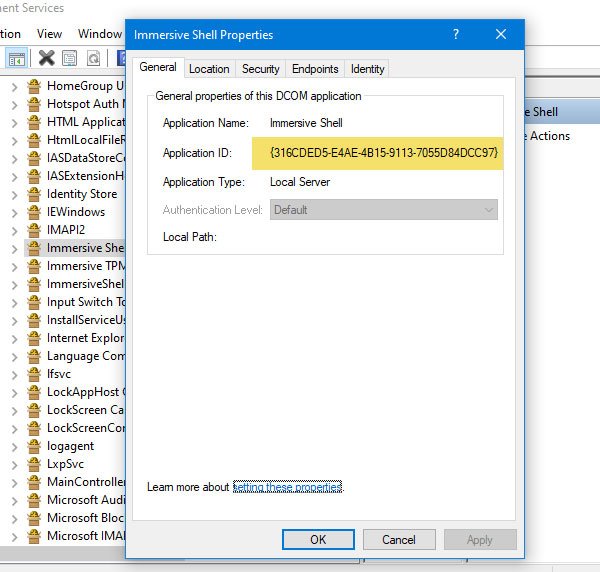Click the Immersive She package icon
This screenshot has height=572, width=600.
[34, 248]
